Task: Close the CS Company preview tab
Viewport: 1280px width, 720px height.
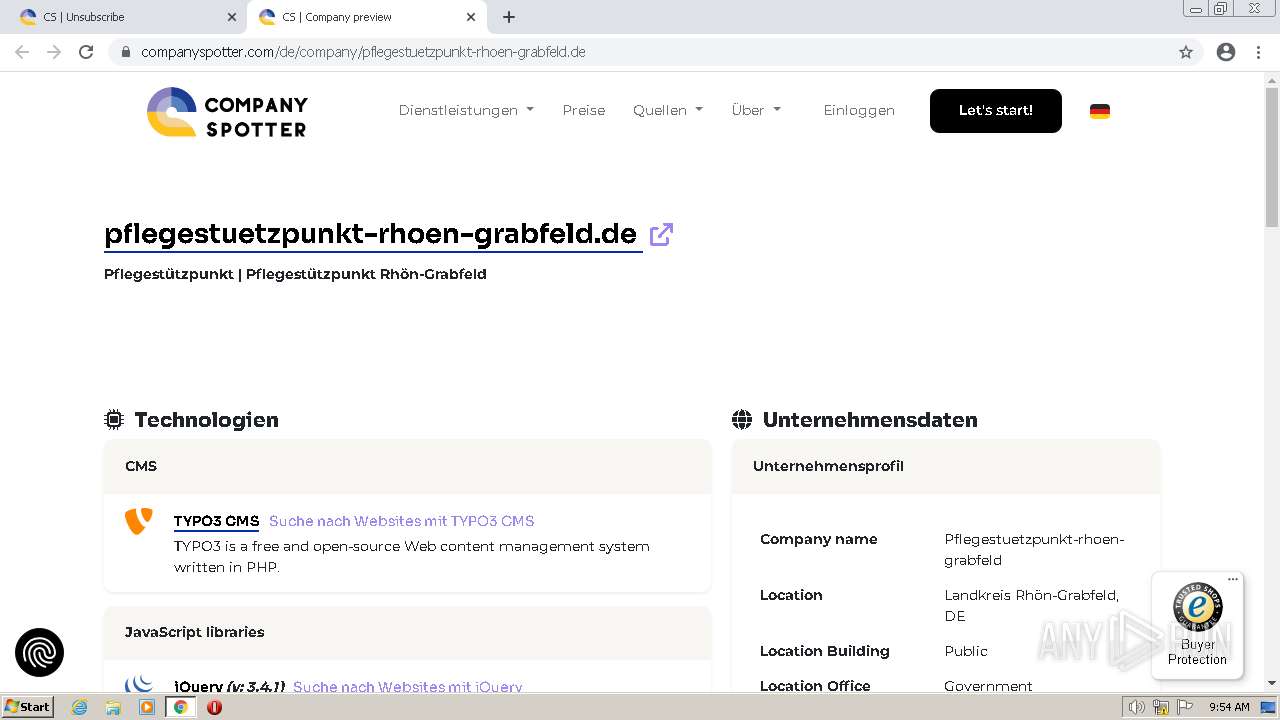Action: point(471,17)
